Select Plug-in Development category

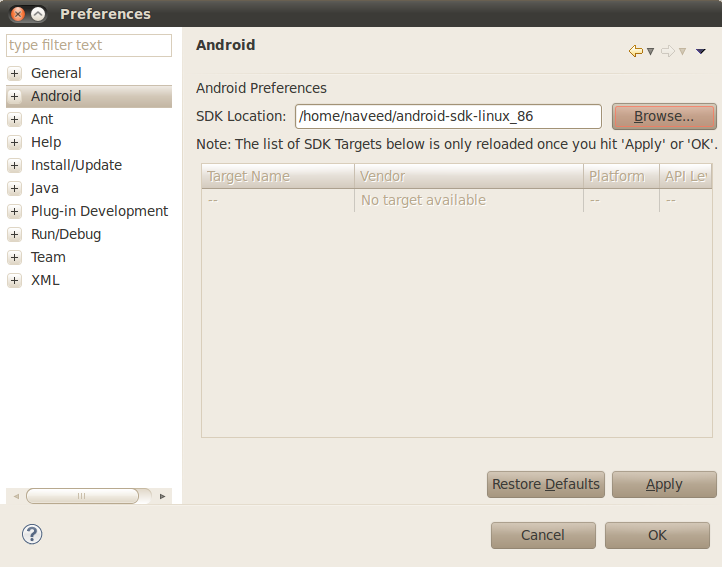99,211
